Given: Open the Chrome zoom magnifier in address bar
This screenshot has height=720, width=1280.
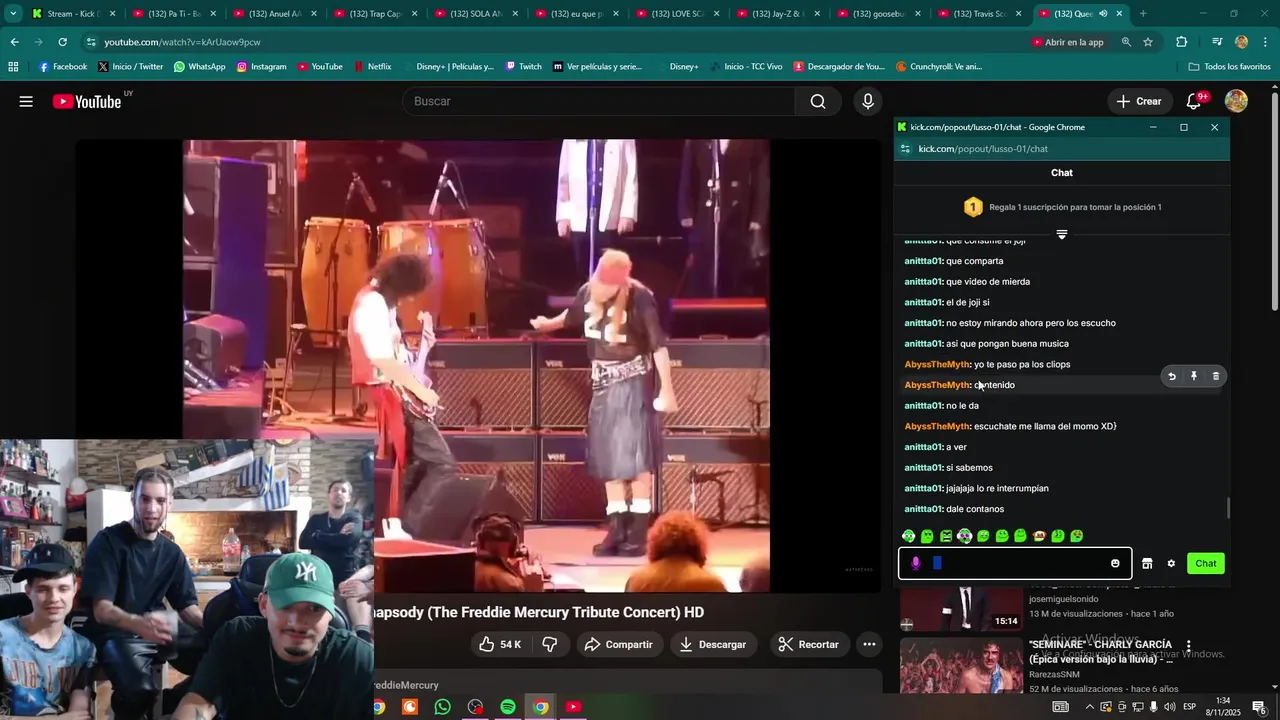Looking at the screenshot, I should click(x=1126, y=42).
